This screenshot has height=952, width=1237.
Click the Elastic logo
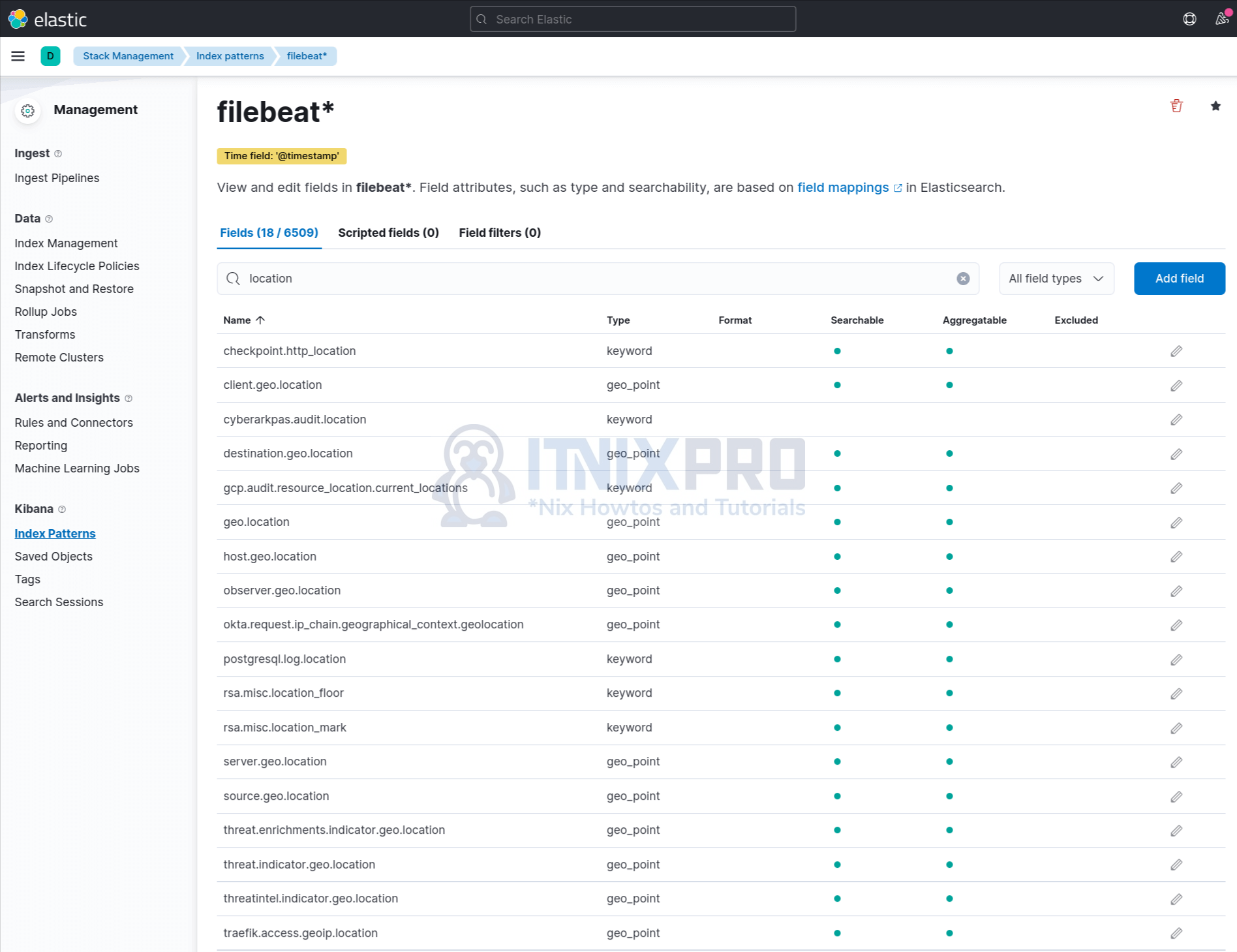(x=48, y=19)
